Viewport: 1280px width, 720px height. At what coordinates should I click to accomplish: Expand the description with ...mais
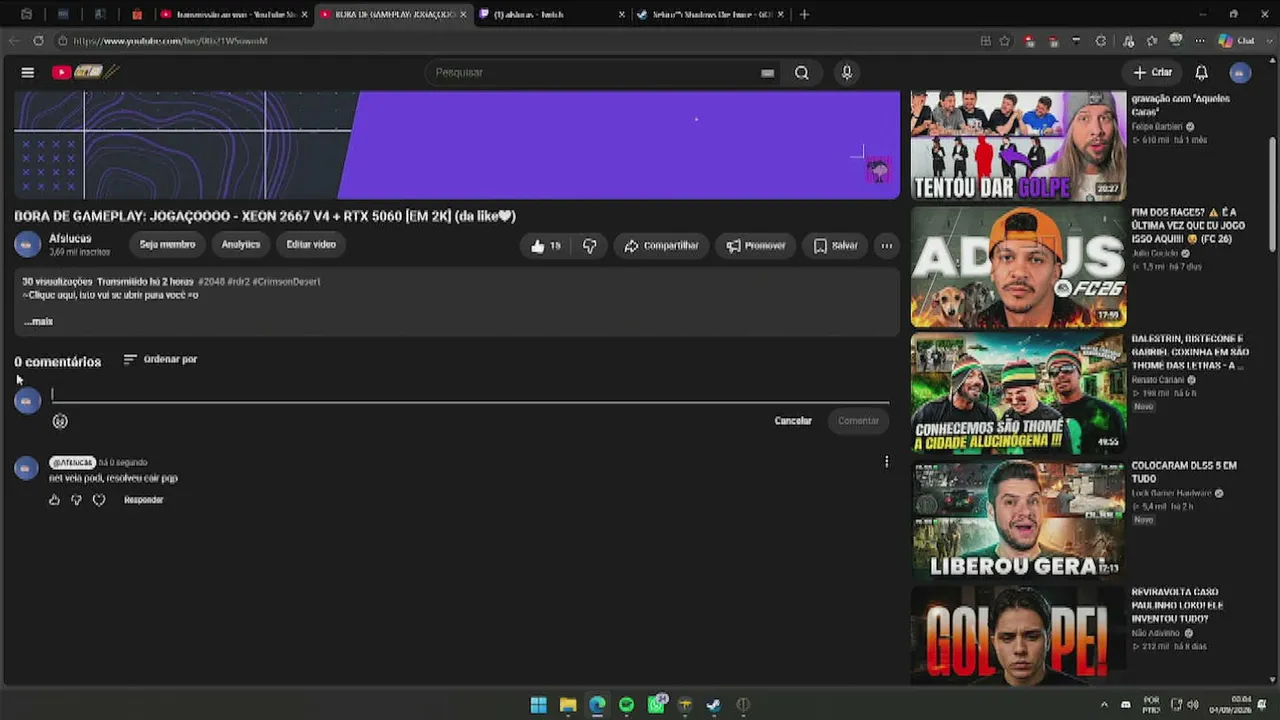pyautogui.click(x=38, y=321)
